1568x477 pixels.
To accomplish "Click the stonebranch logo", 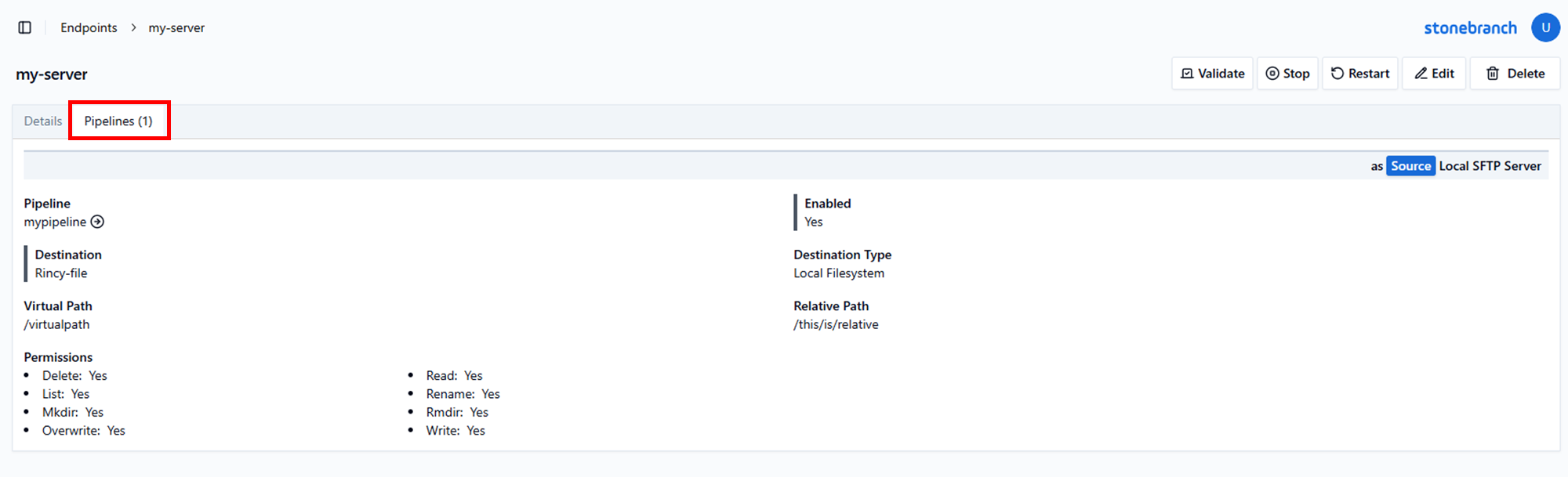I will (1470, 28).
